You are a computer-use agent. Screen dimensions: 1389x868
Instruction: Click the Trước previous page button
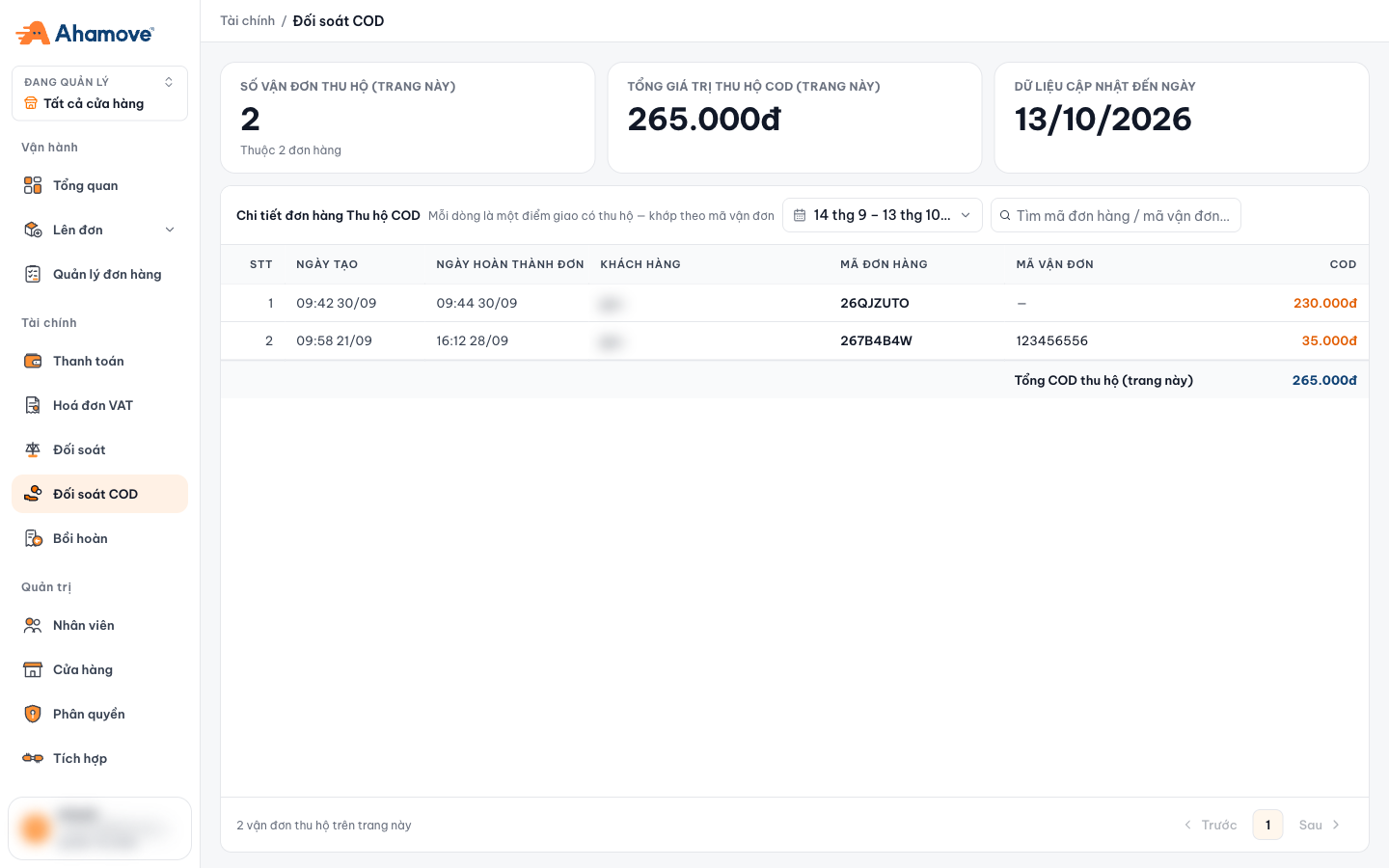[x=1210, y=825]
